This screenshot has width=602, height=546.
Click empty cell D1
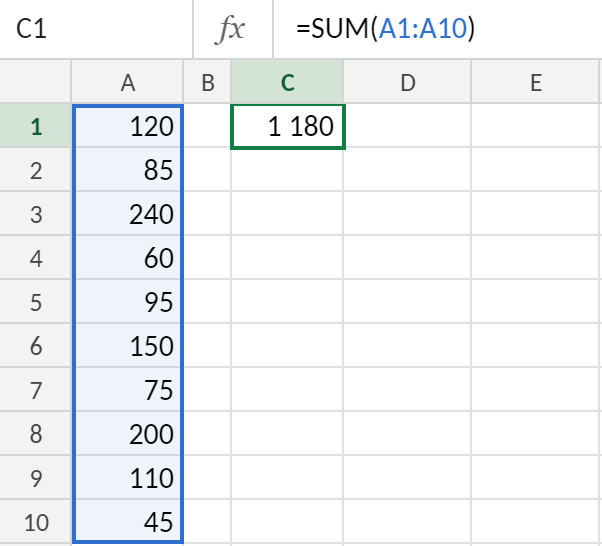(407, 126)
